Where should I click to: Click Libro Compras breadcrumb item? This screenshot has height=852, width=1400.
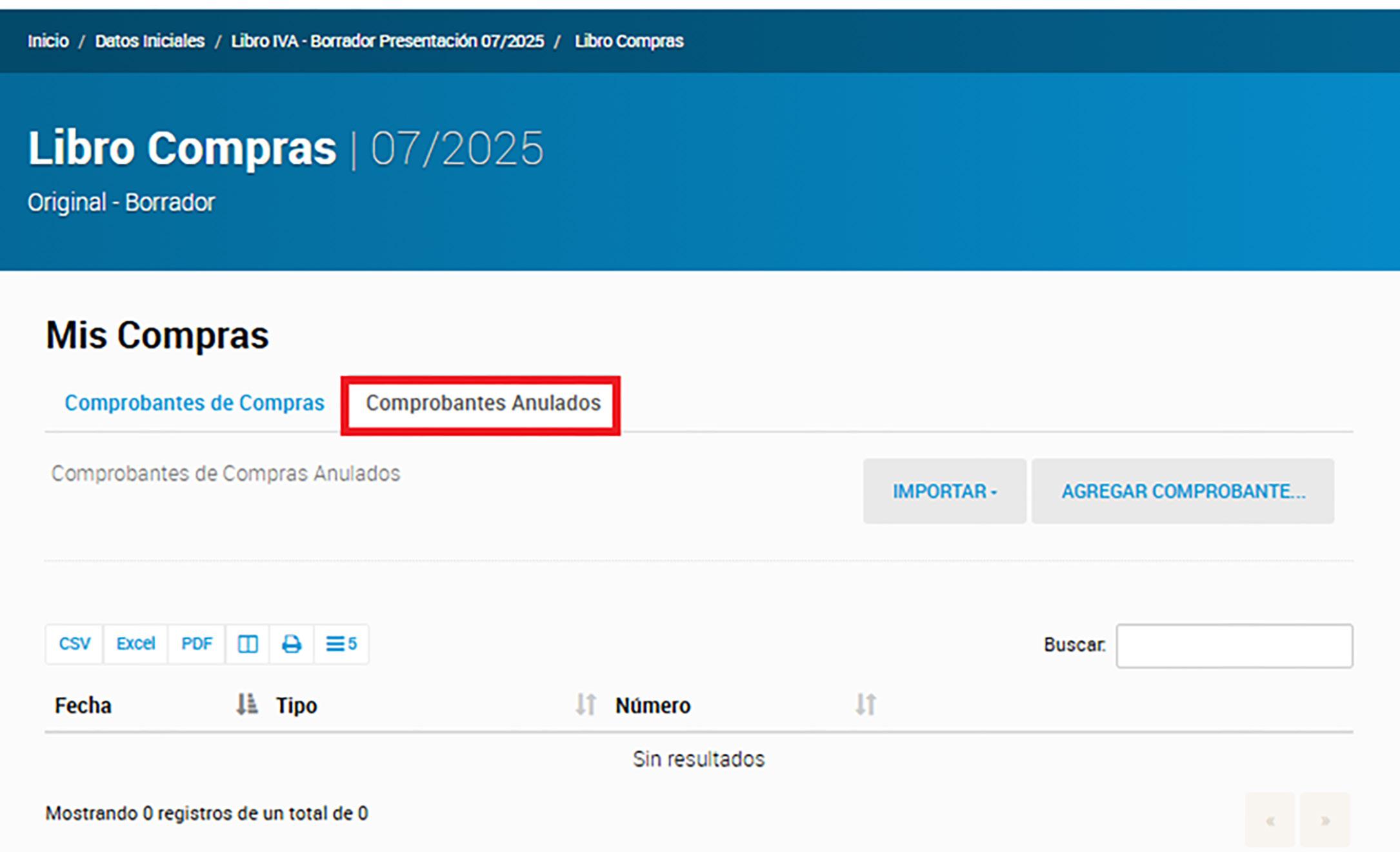point(628,41)
